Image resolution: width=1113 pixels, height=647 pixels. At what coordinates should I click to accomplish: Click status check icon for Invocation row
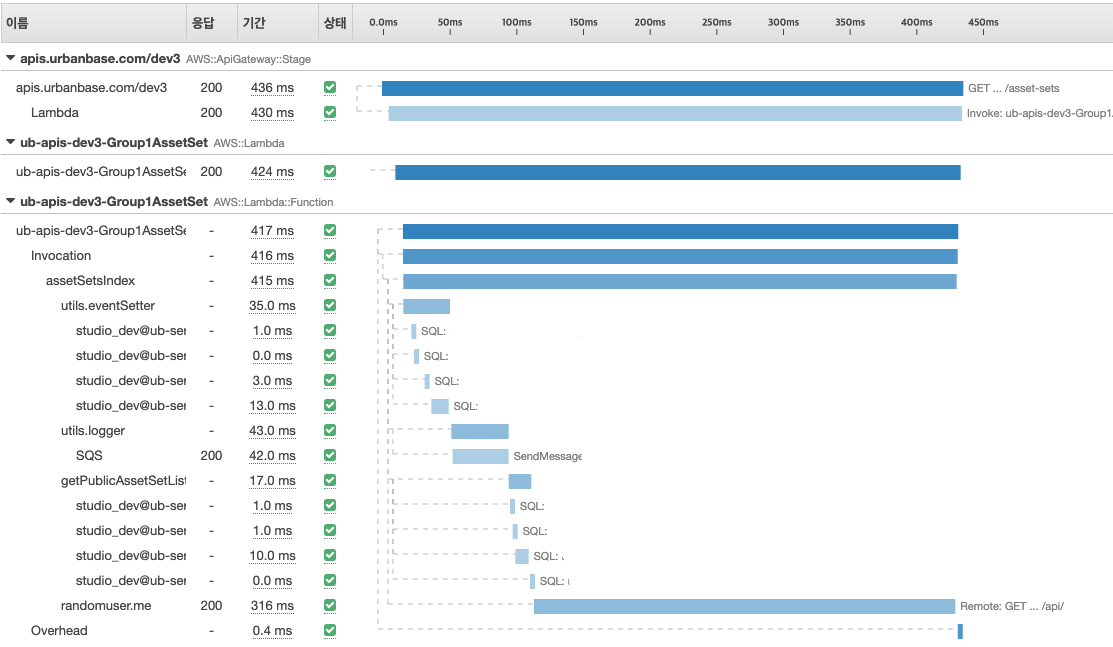tap(330, 255)
